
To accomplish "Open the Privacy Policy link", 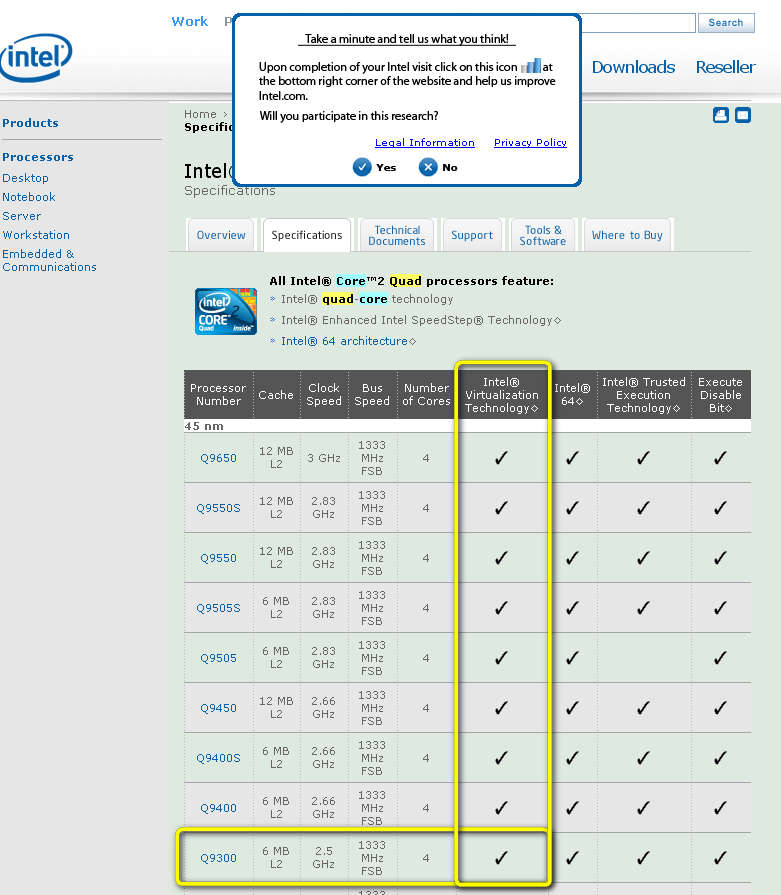I will pyautogui.click(x=530, y=143).
